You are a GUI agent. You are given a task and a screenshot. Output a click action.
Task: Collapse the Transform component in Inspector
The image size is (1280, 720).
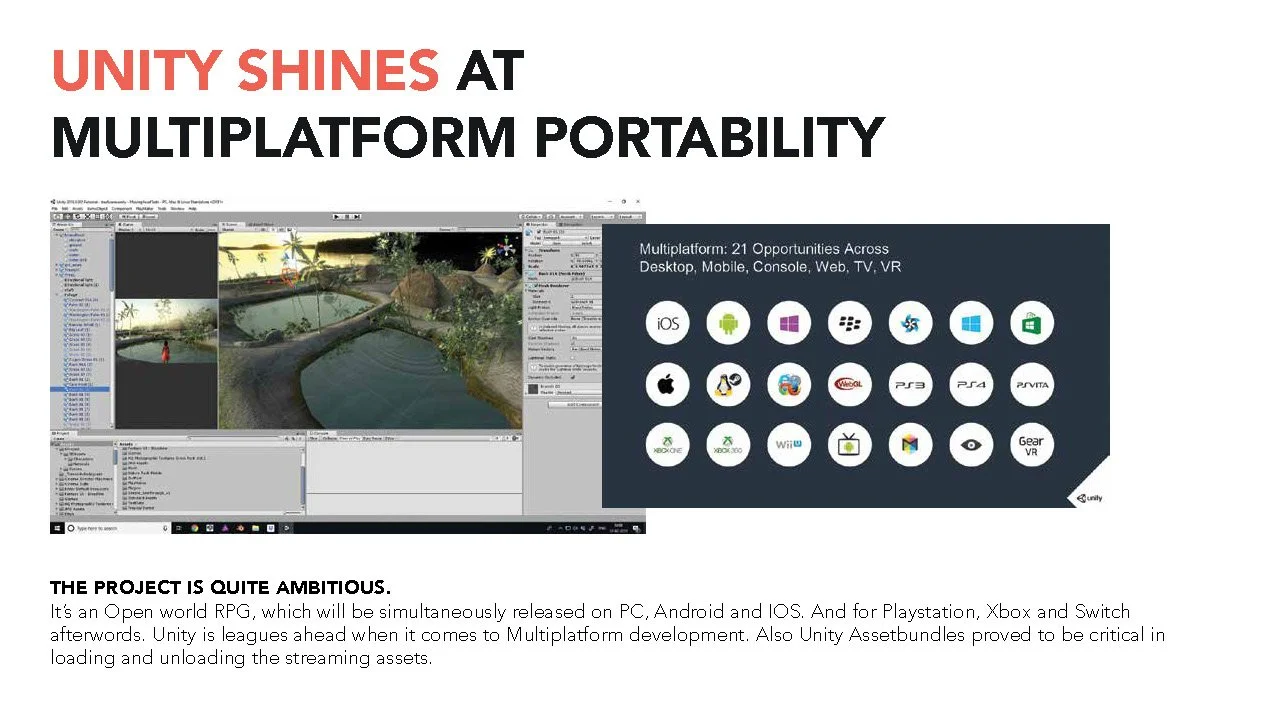pyautogui.click(x=526, y=250)
